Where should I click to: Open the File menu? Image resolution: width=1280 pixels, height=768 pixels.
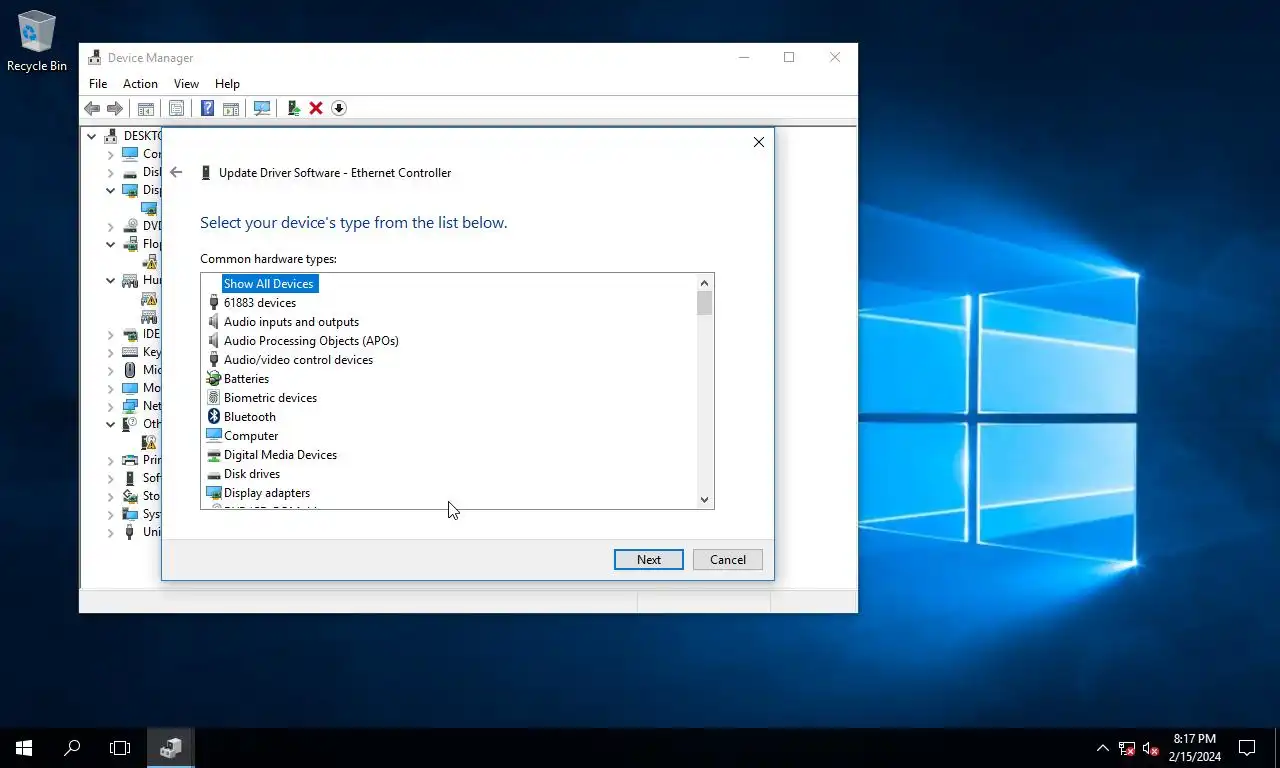pos(98,84)
